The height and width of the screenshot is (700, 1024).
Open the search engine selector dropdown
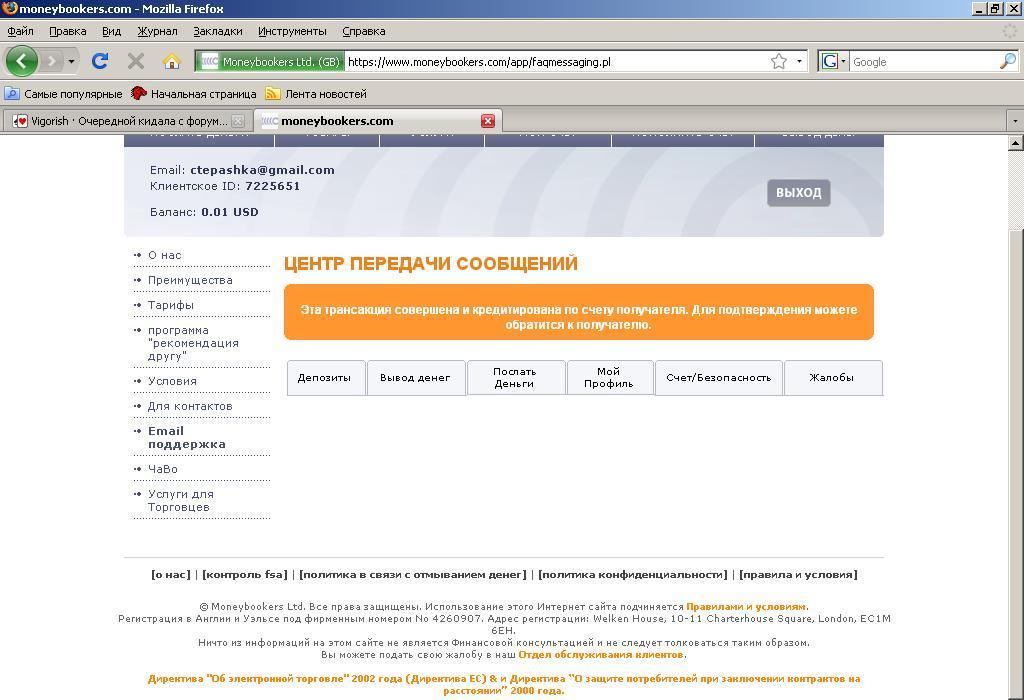833,61
